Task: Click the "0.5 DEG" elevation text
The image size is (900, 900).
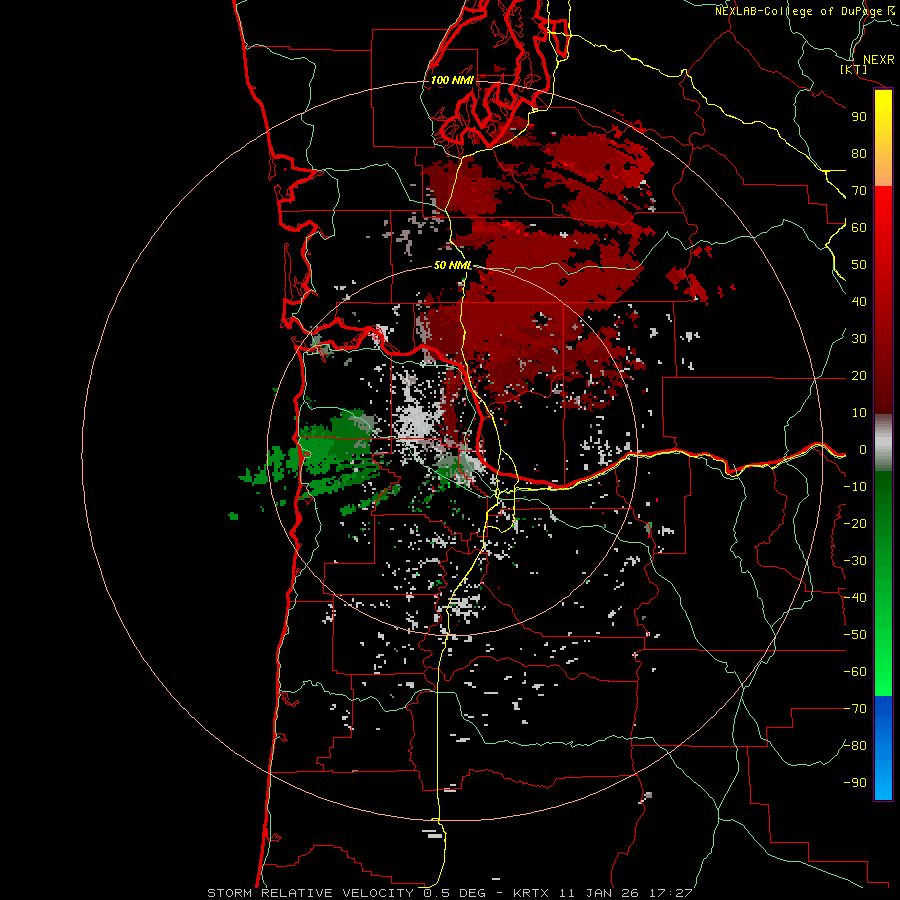Action: point(454,893)
